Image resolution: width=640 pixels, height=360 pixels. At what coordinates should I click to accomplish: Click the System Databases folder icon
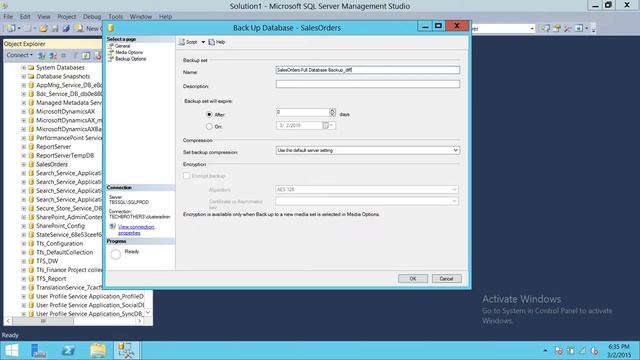31,68
